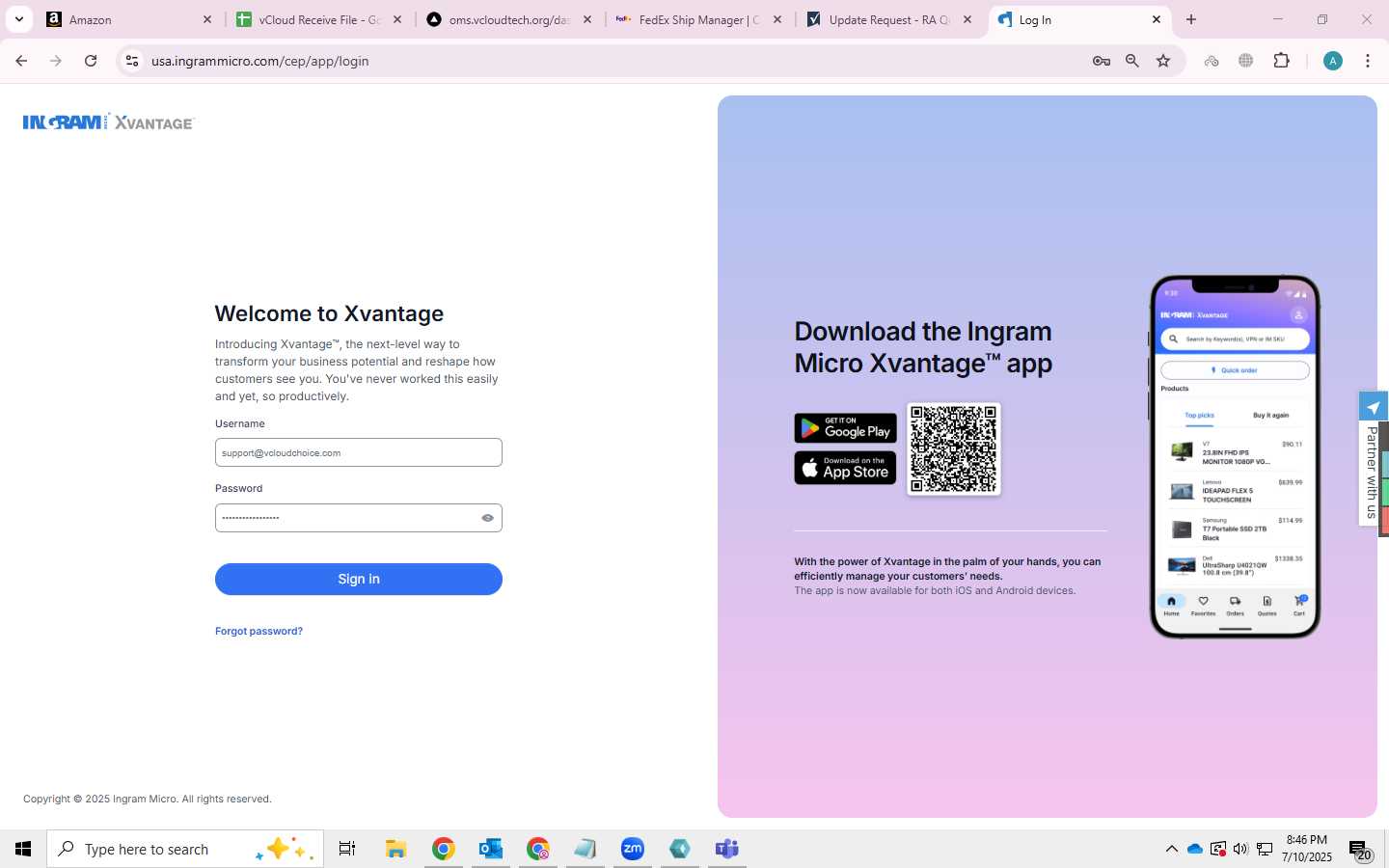Open the Extensions puzzle icon
1389x868 pixels.
(x=1281, y=61)
